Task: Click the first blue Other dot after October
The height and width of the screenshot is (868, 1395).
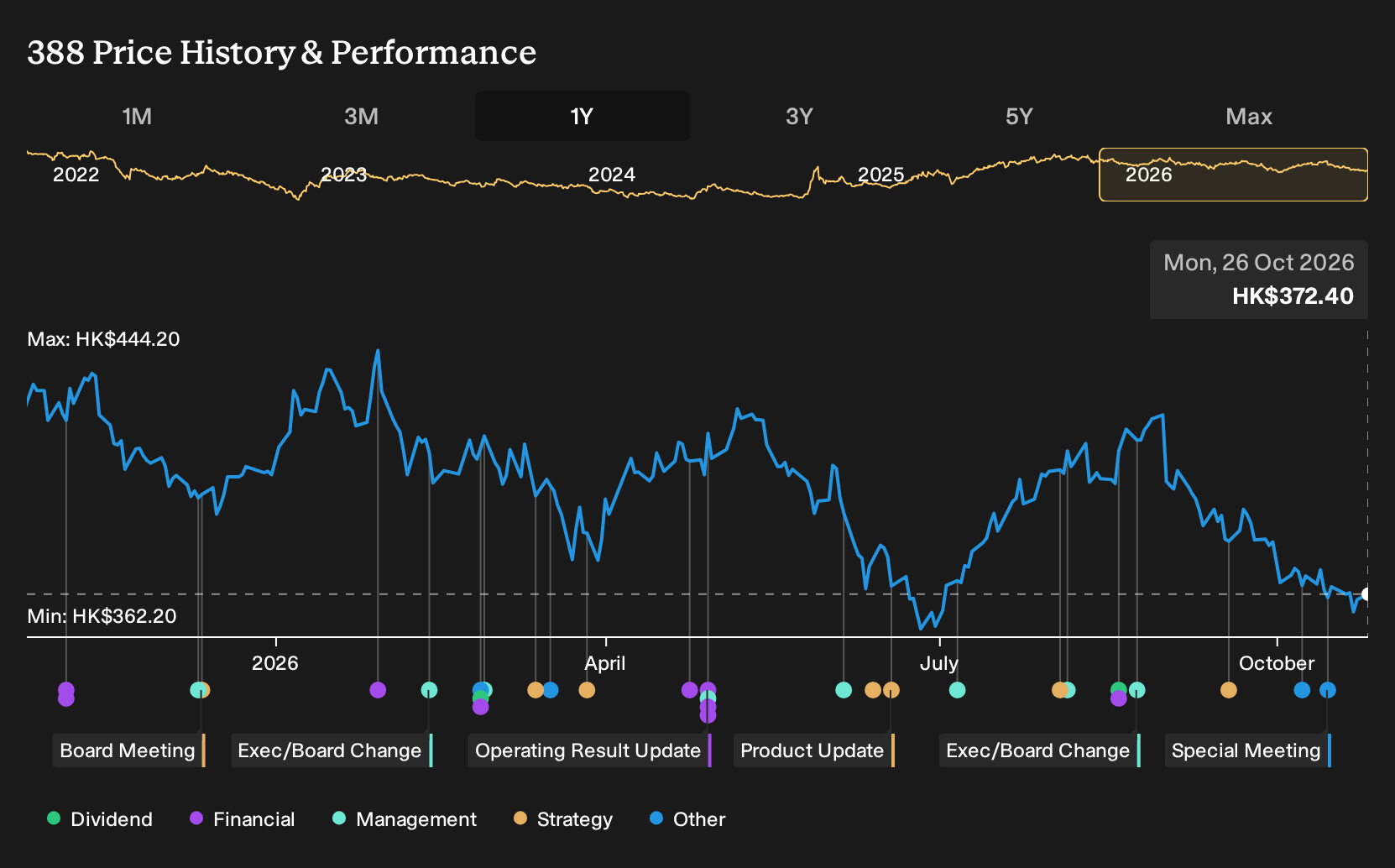Action: (x=1302, y=690)
